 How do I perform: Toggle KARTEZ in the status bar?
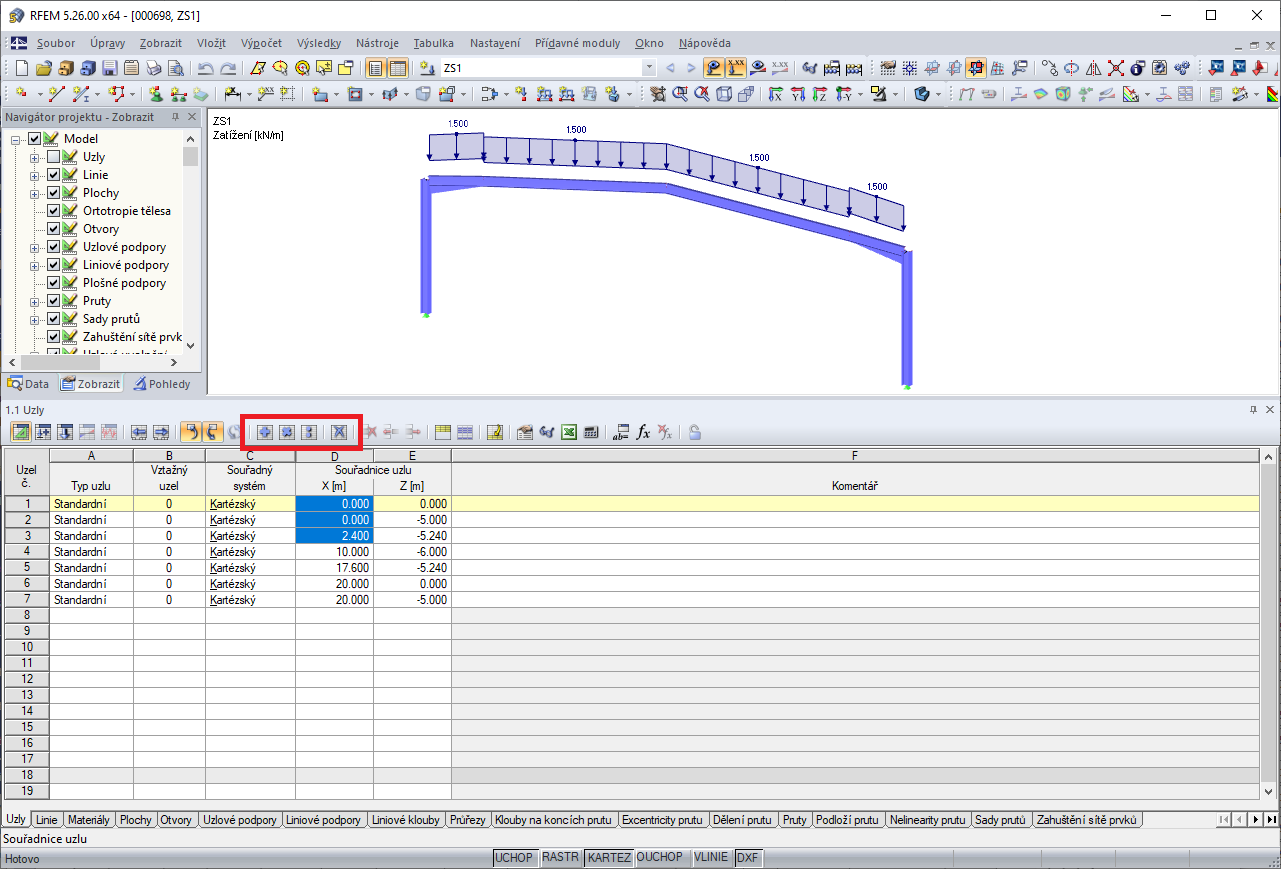click(x=608, y=858)
